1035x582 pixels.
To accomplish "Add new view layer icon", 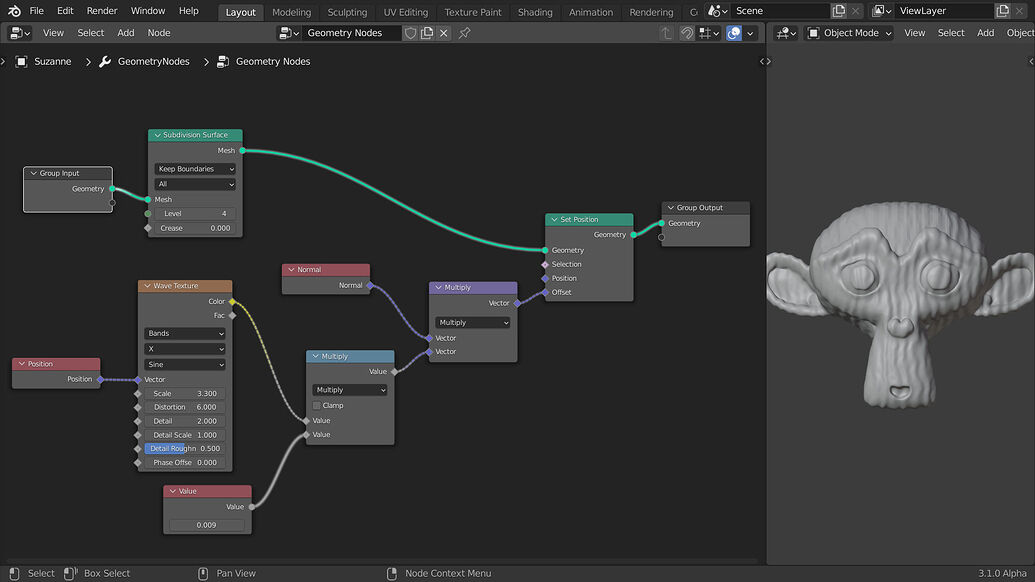I will coord(1003,11).
